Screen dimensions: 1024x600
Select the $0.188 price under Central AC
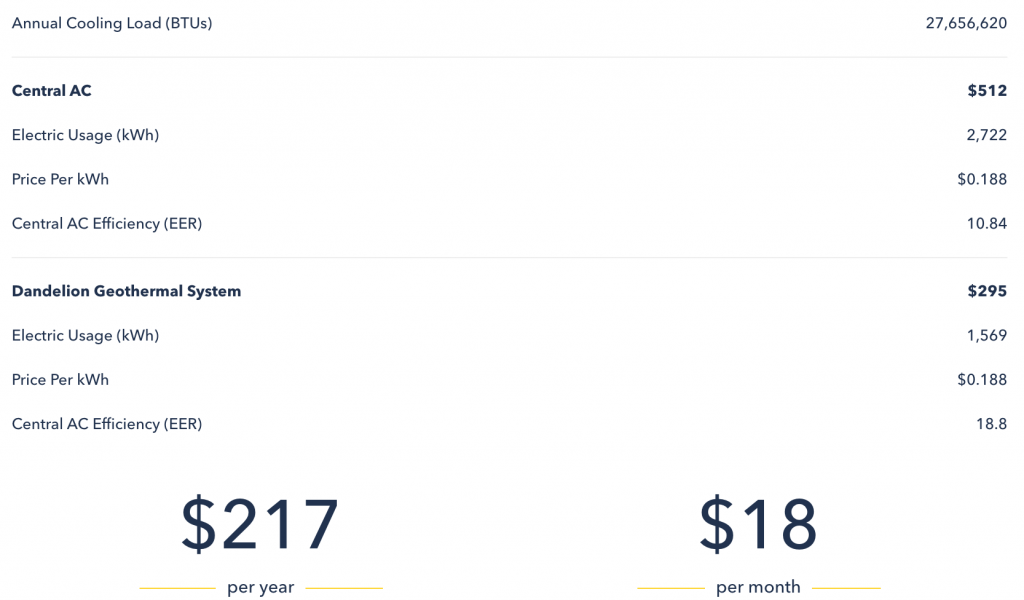982,180
